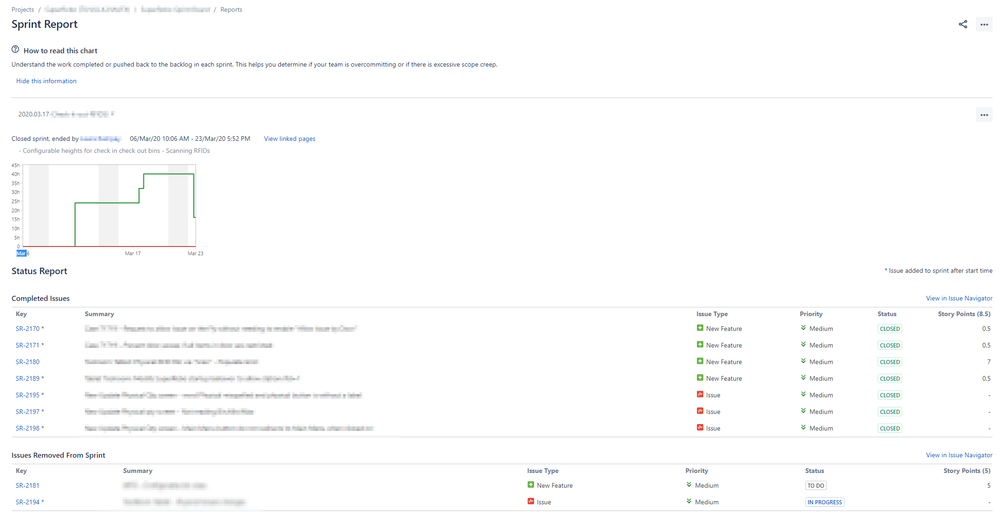Viewport: 999px width, 522px height.
Task: Click the 'Completed Issues' heading
Action: (41, 298)
